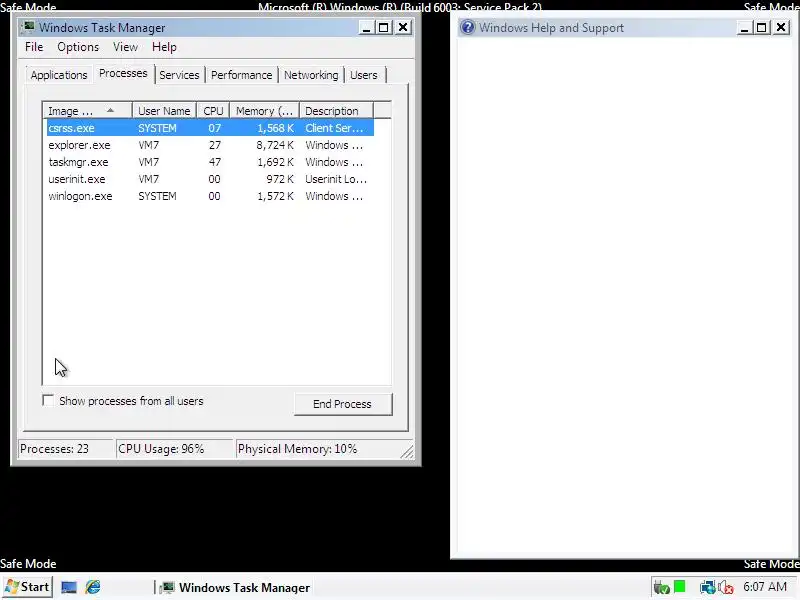Screen dimensions: 800x600
Task: Maximize the Windows Task Manager window
Action: coord(384,28)
